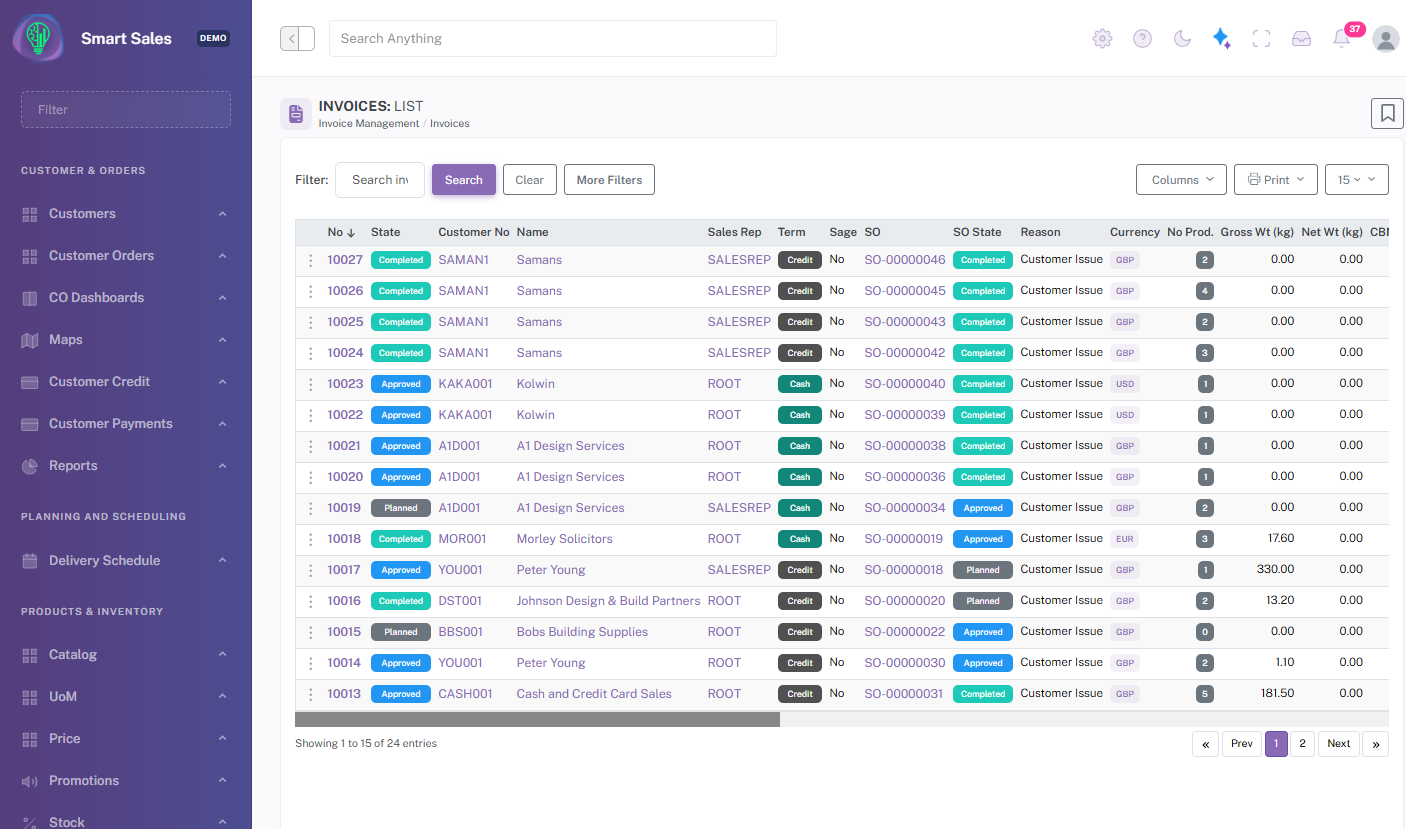The image size is (1406, 829).
Task: Bookmark this page with the bookmark icon
Action: (x=1387, y=113)
